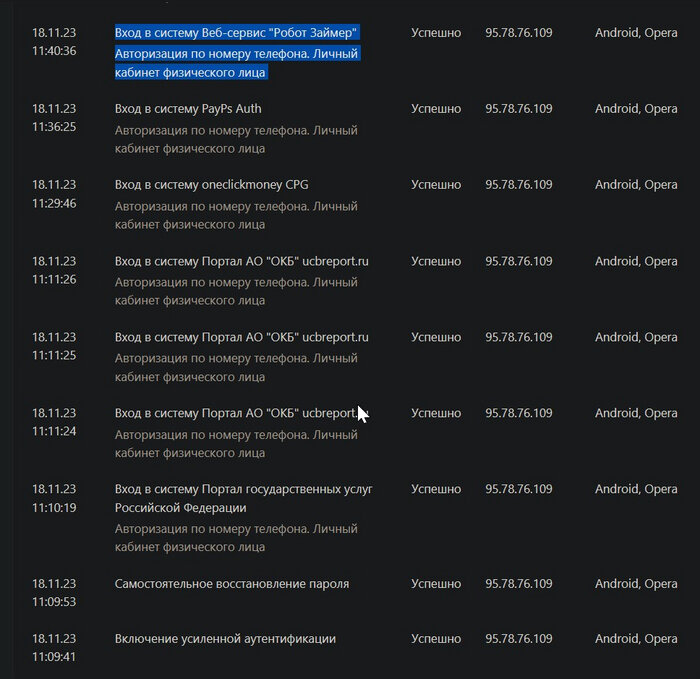Click 'Android, Opera' in the PayPs Auth row

[636, 108]
